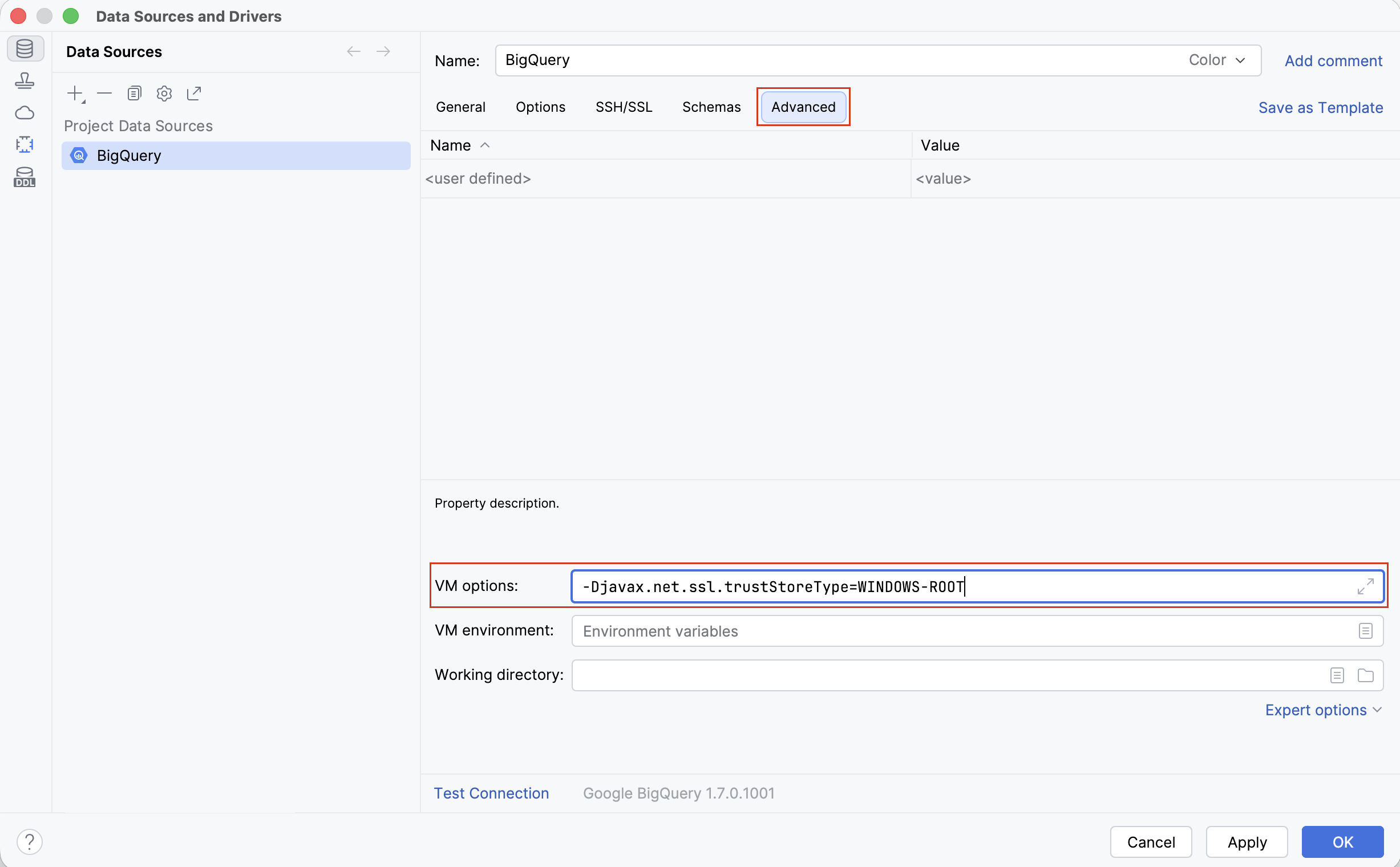The height and width of the screenshot is (867, 1400).
Task: Select the Advanced tab
Action: tap(803, 107)
